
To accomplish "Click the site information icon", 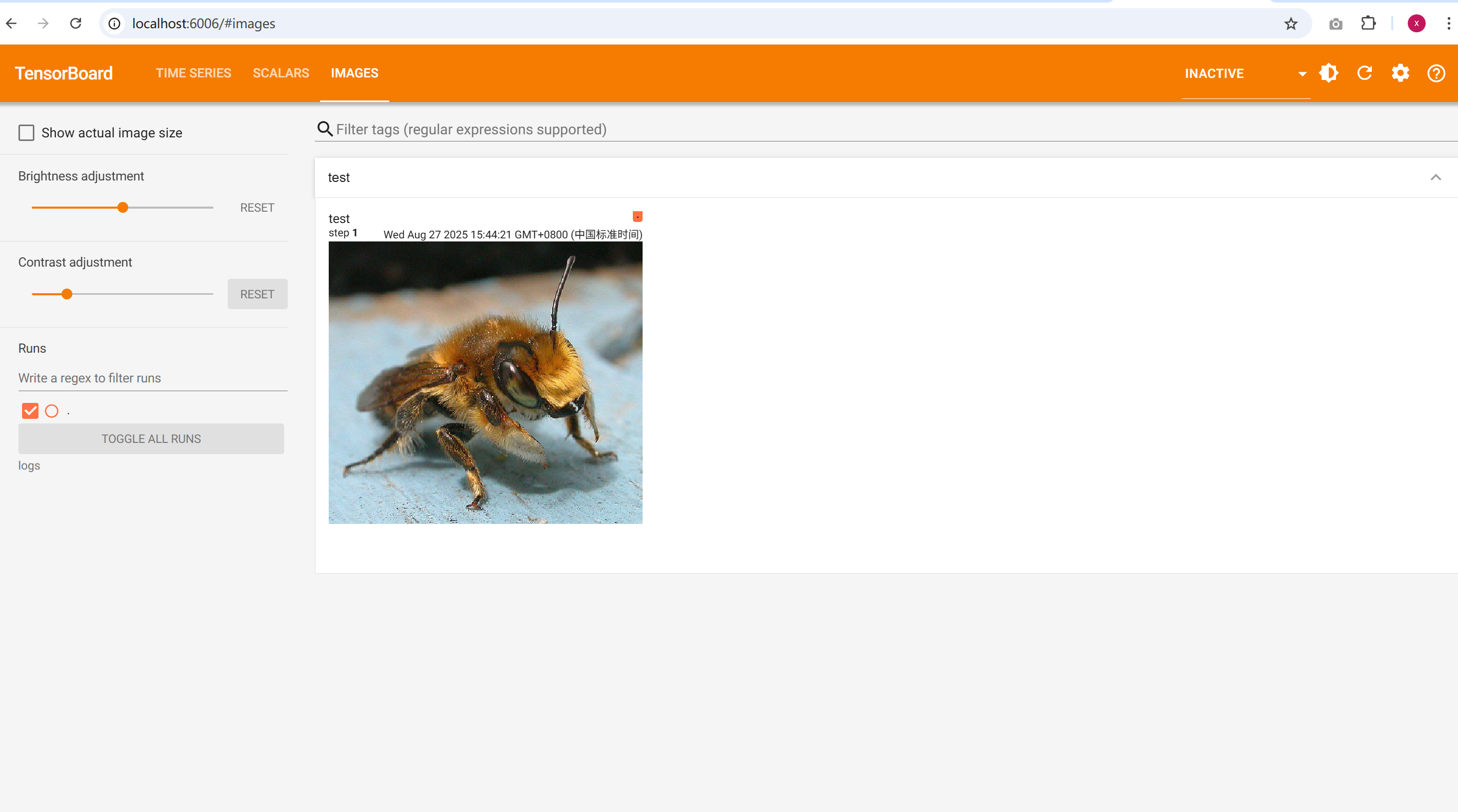I will click(114, 24).
